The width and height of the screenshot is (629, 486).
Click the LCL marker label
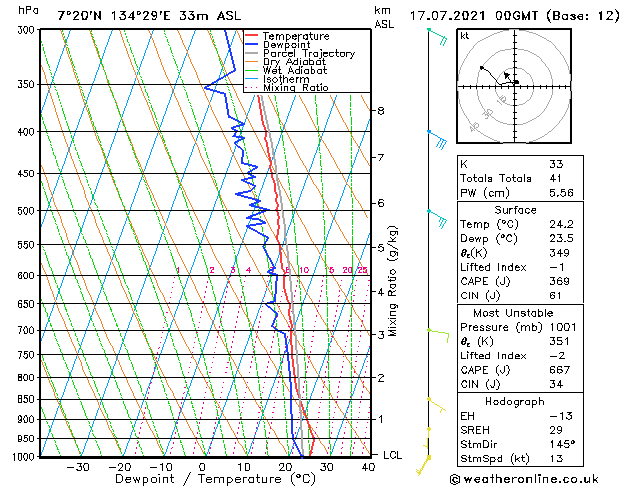pos(392,455)
